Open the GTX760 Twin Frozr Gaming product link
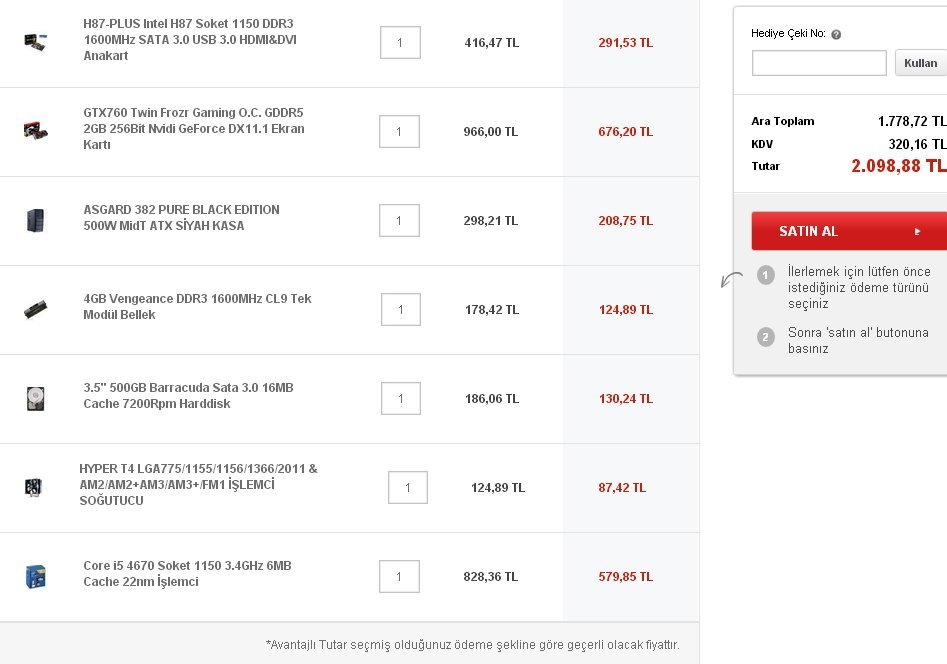947x664 pixels. click(x=193, y=129)
